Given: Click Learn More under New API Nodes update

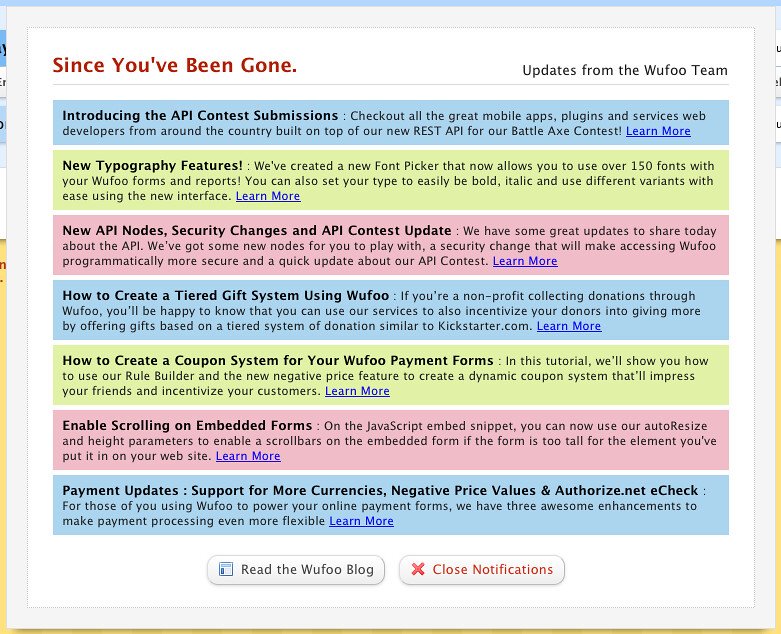Looking at the screenshot, I should (x=525, y=261).
